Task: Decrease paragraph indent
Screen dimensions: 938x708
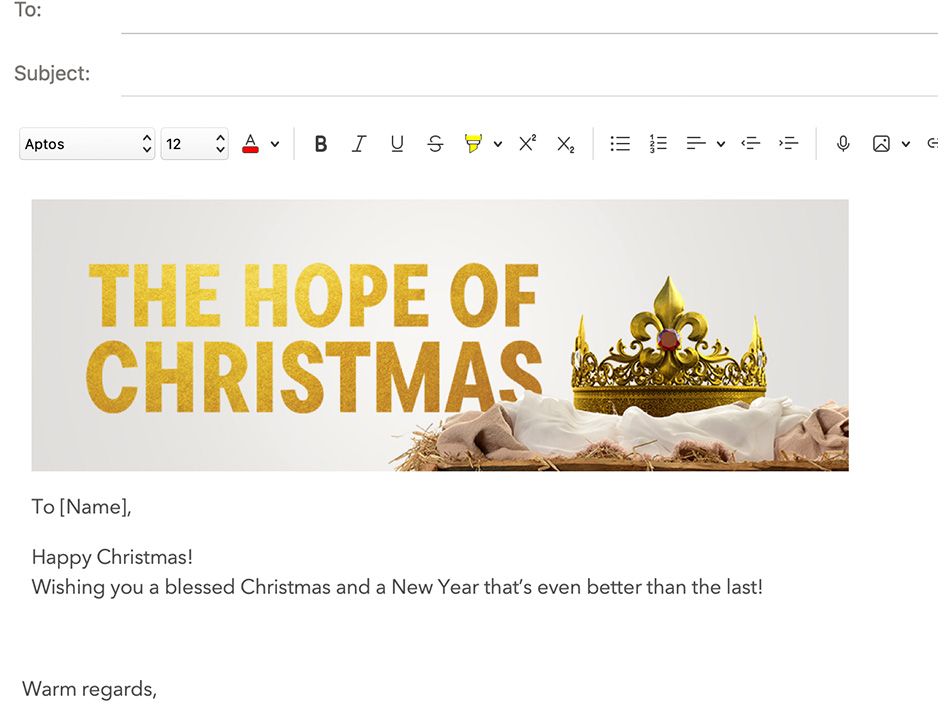Action: tap(750, 144)
